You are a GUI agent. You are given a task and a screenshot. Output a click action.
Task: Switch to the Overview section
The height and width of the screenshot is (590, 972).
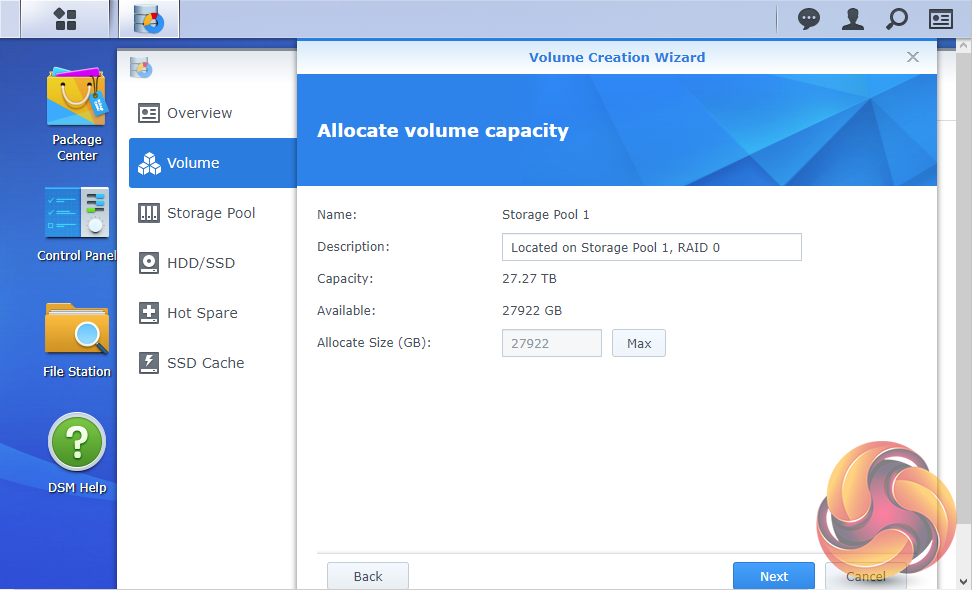[x=199, y=113]
